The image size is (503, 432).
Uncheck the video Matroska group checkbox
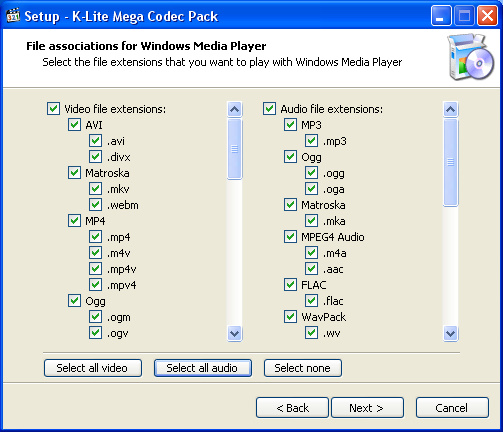tap(74, 173)
